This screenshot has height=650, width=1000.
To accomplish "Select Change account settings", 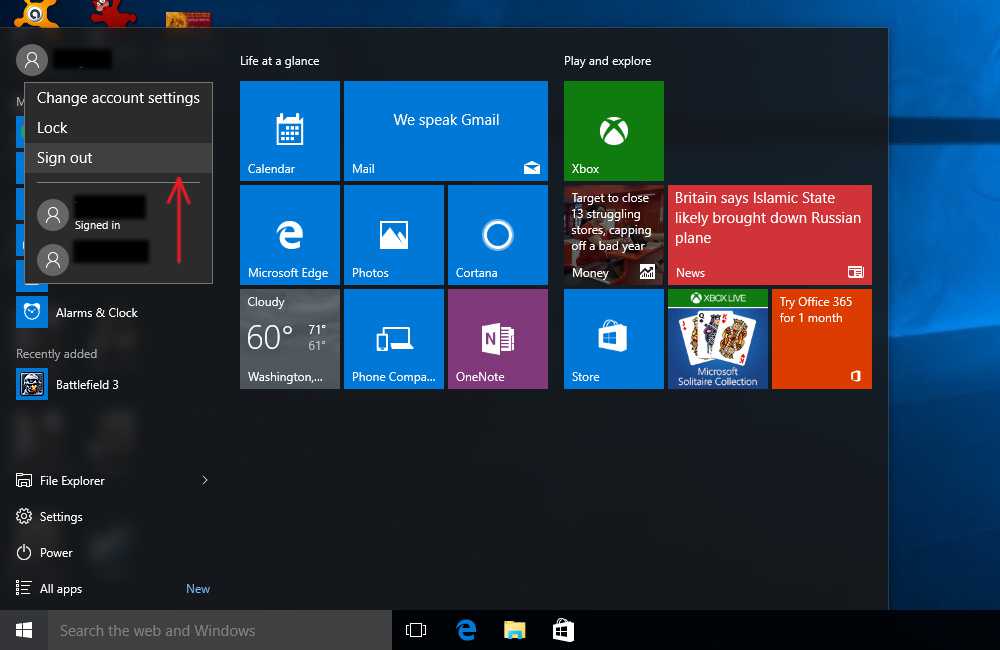I will coord(118,98).
